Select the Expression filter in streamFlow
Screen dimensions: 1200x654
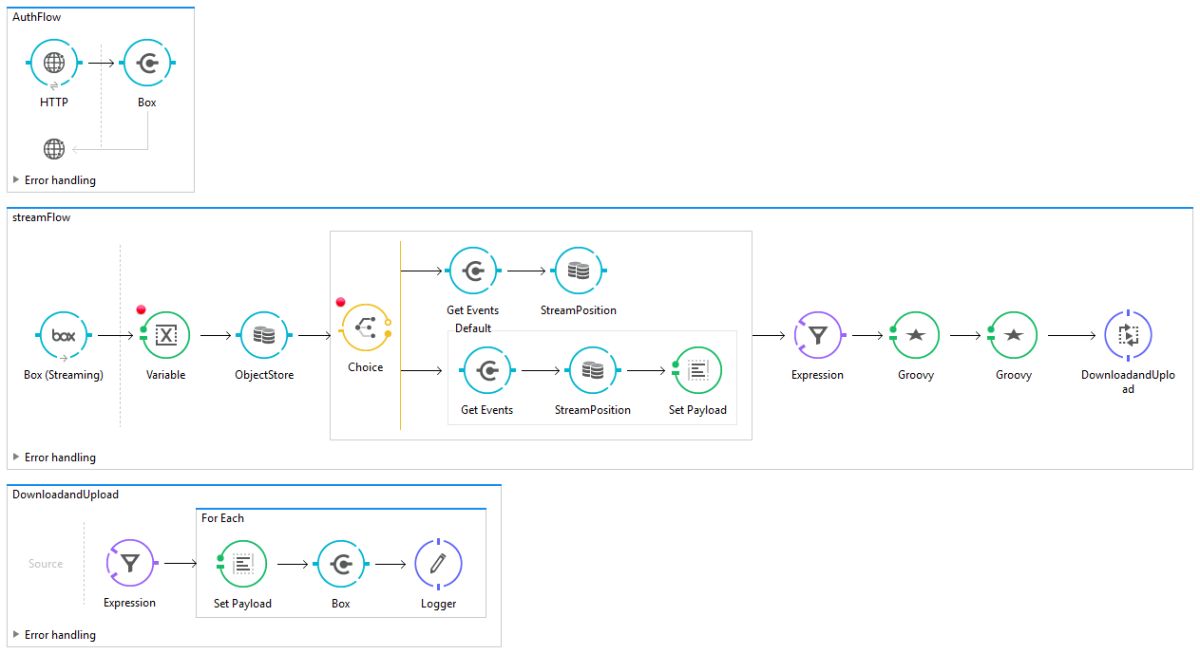(818, 335)
